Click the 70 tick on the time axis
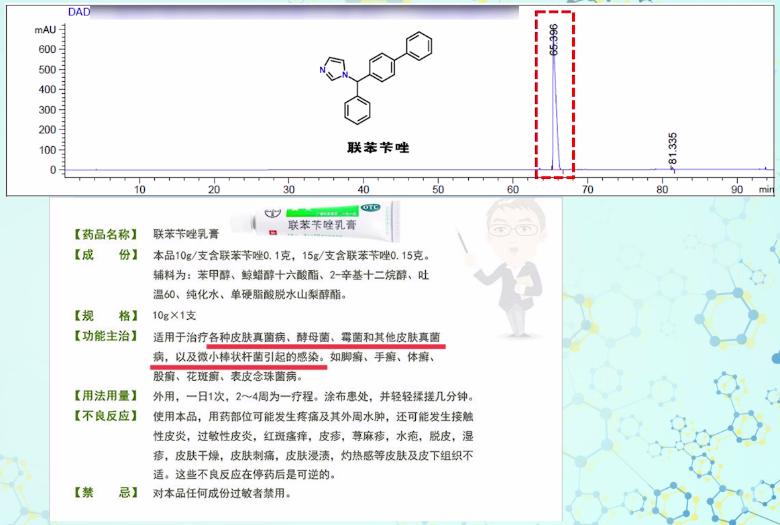Image resolution: width=780 pixels, height=525 pixels. click(x=587, y=190)
